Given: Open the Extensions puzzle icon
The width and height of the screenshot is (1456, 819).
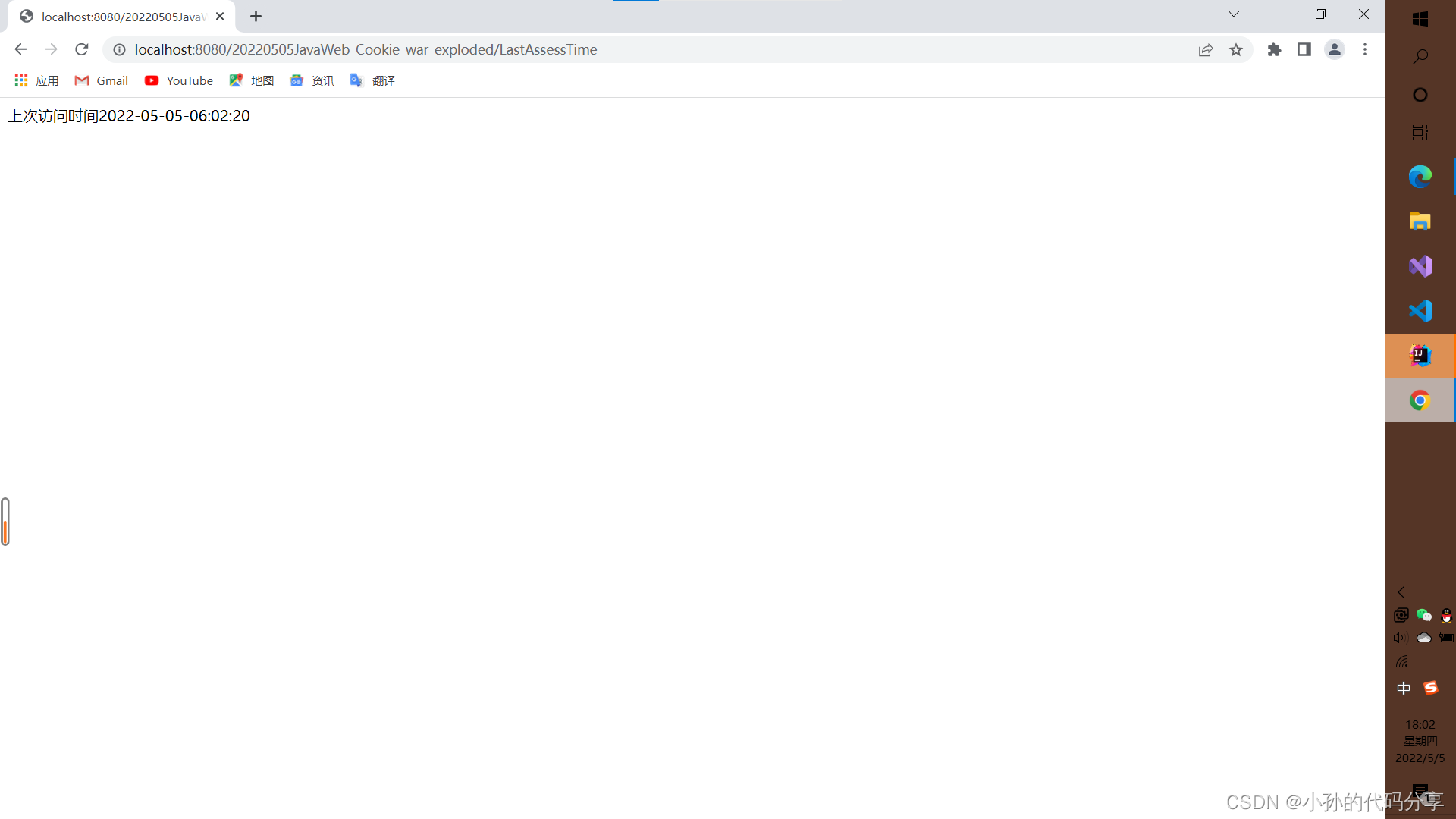Looking at the screenshot, I should (x=1274, y=49).
